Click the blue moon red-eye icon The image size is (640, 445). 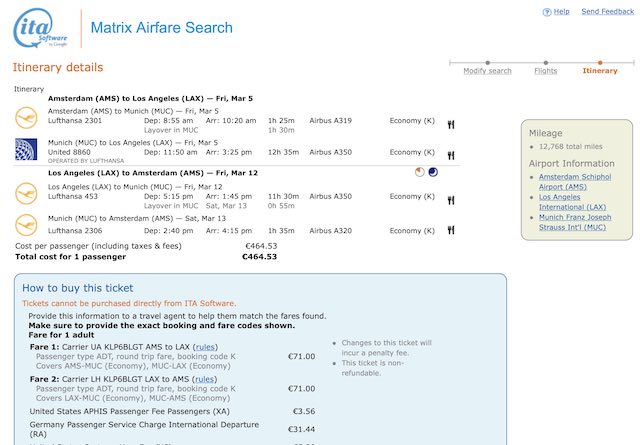point(433,172)
